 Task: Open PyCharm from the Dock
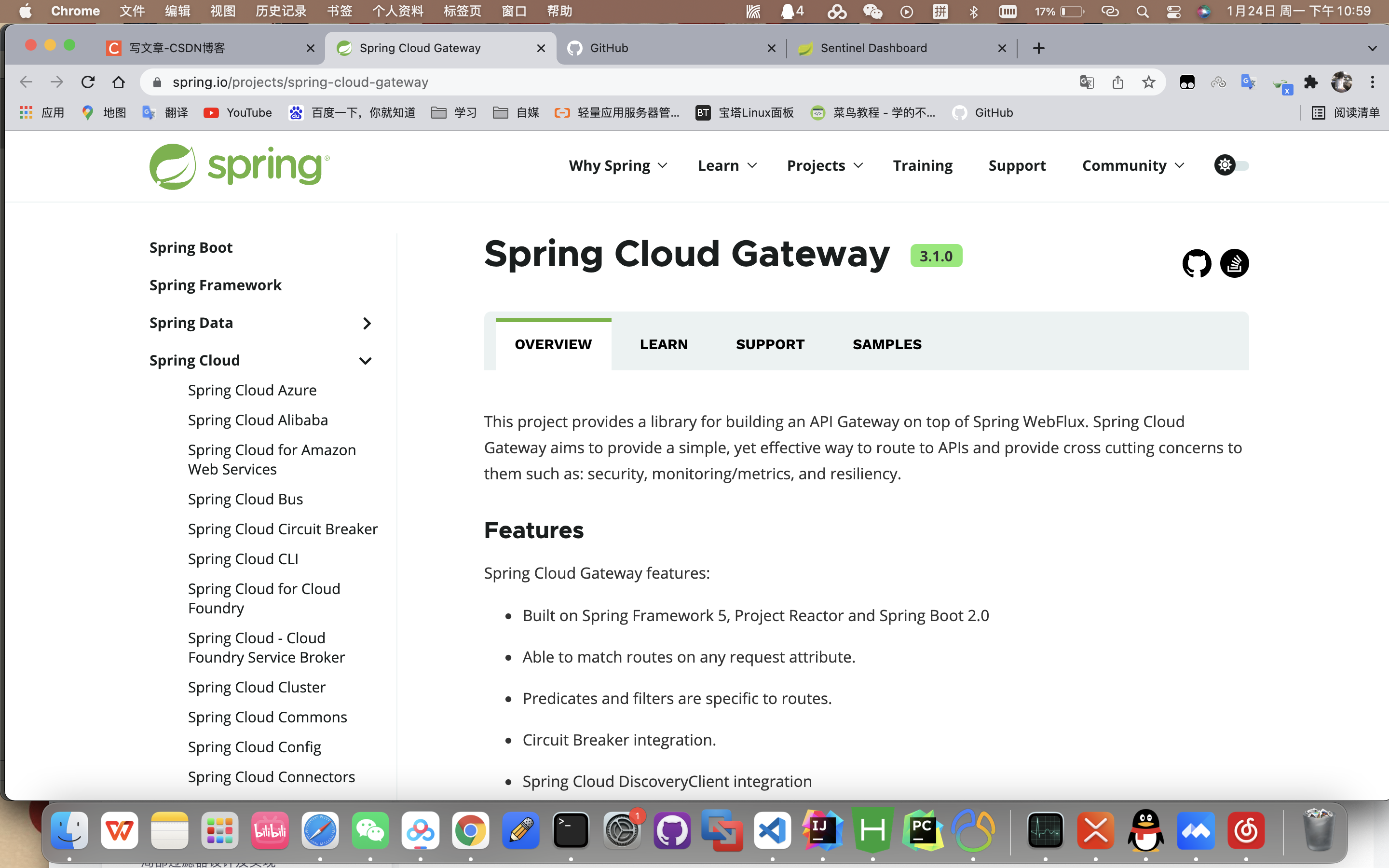923,830
